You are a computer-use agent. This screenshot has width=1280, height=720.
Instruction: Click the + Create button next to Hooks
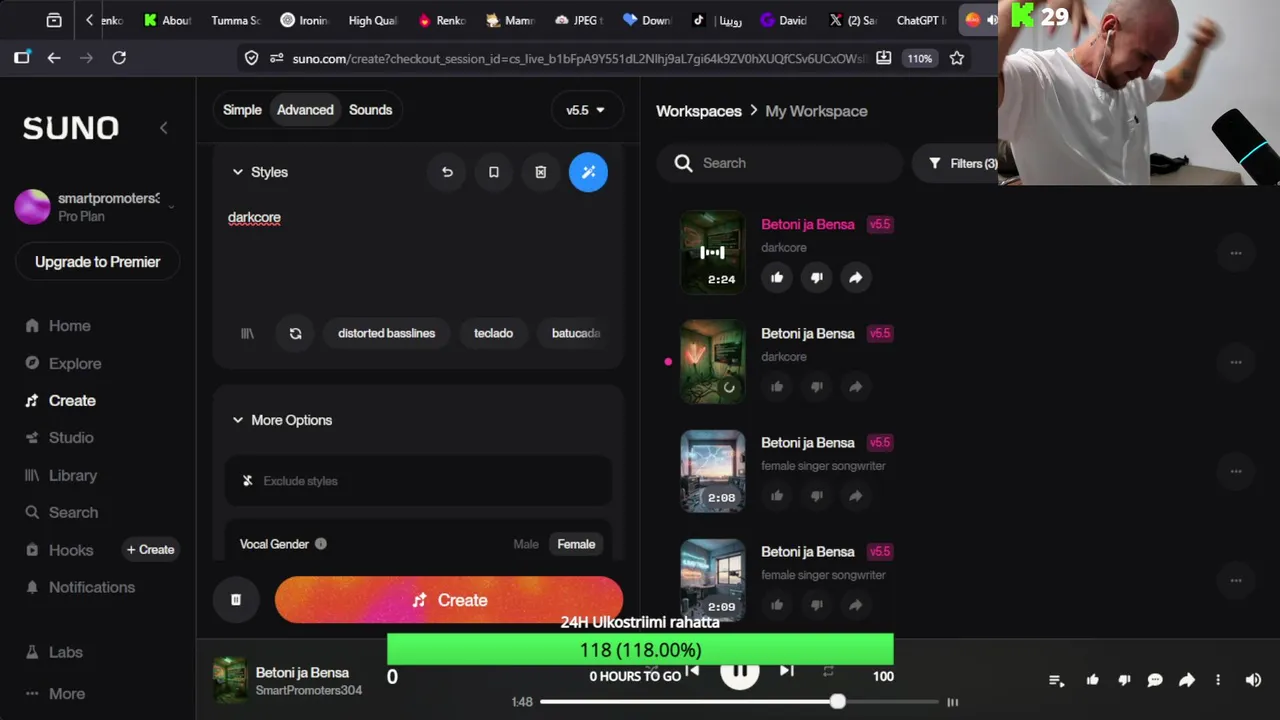150,550
